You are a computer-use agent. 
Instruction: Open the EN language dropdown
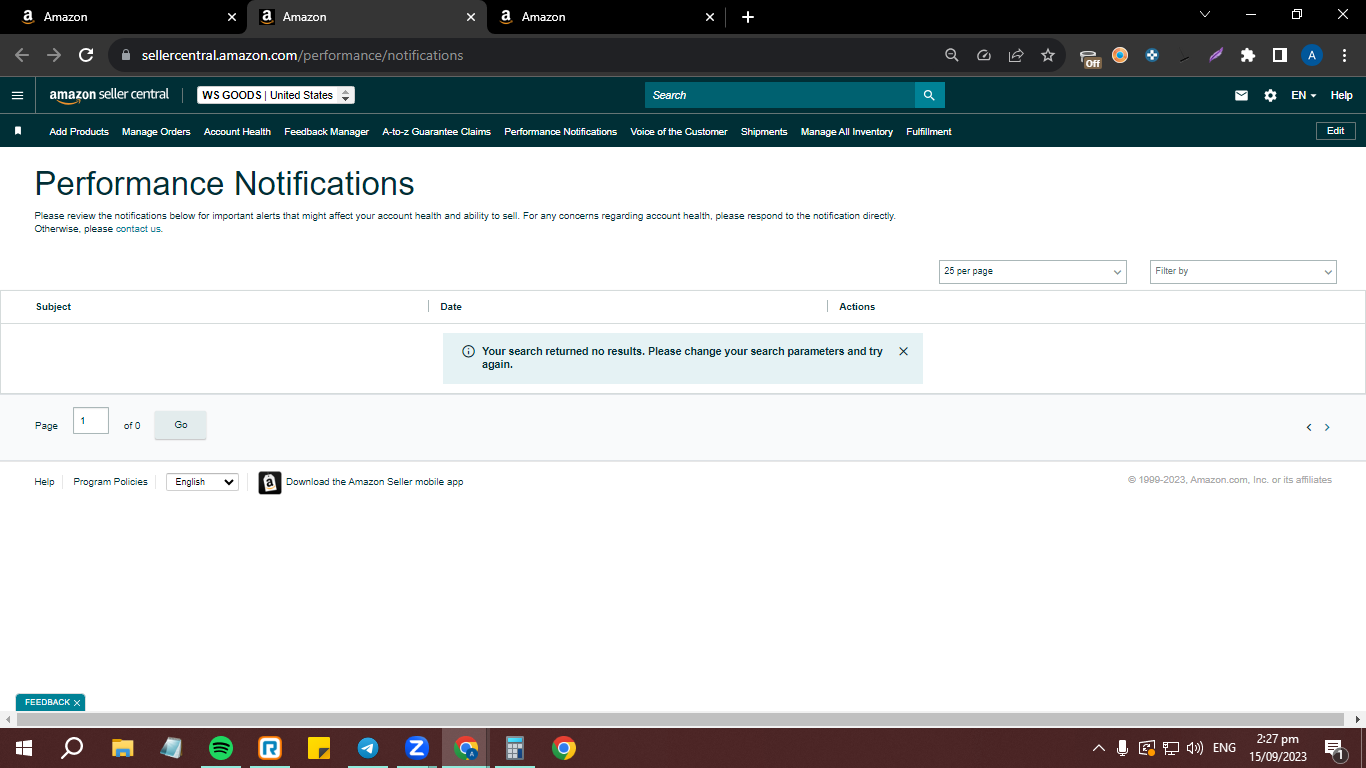click(1304, 95)
